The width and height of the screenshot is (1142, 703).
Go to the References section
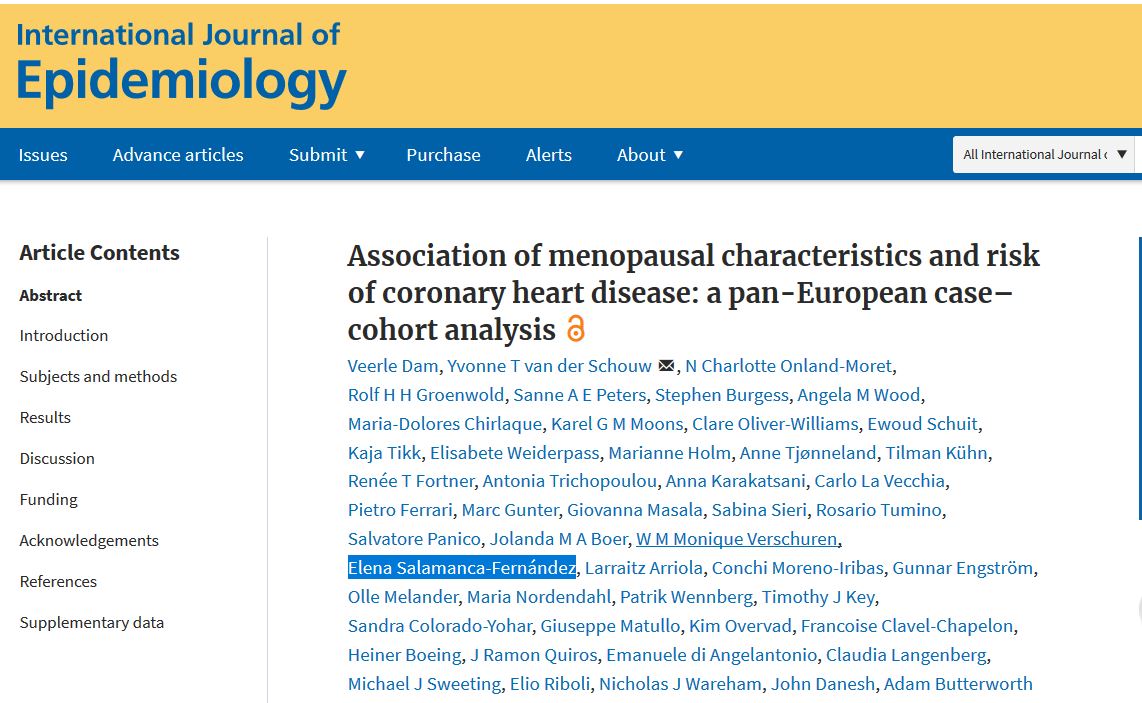(58, 582)
